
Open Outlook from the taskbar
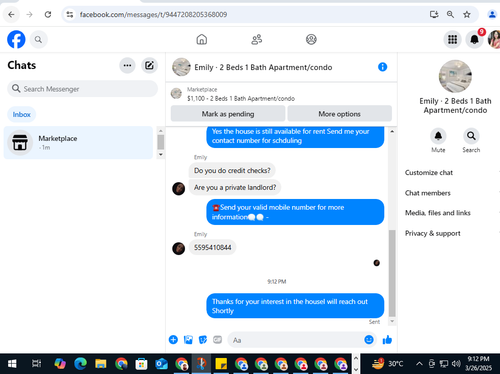(x=161, y=364)
